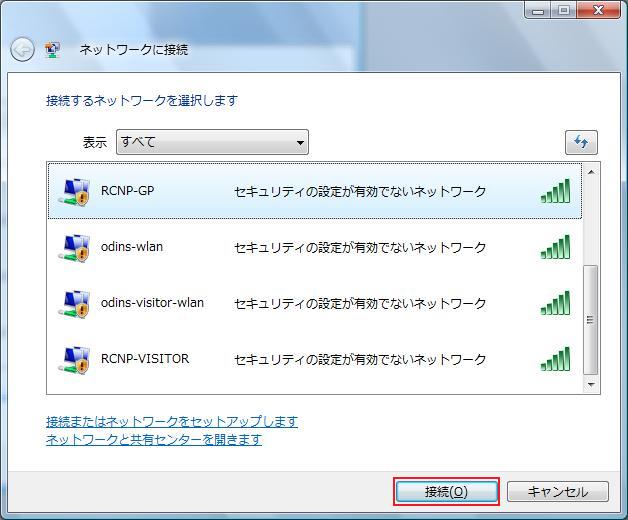Open 接続またはネットワークをセットアップします link

tap(172, 422)
